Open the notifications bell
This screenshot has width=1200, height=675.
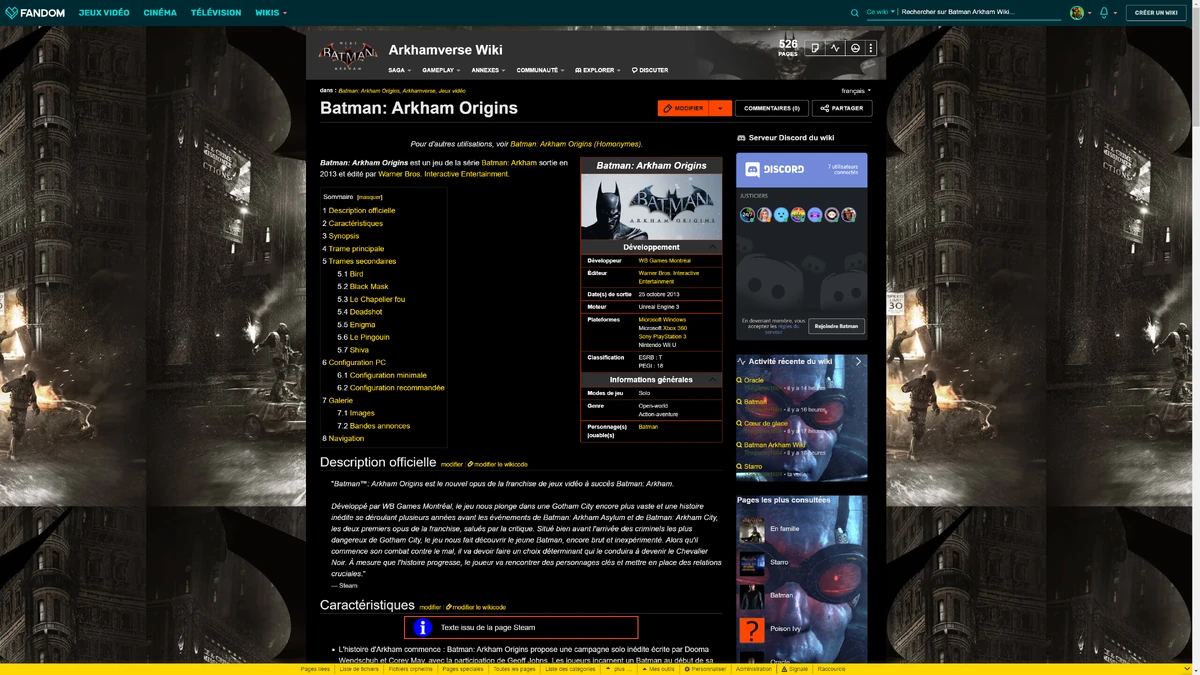[x=1103, y=13]
